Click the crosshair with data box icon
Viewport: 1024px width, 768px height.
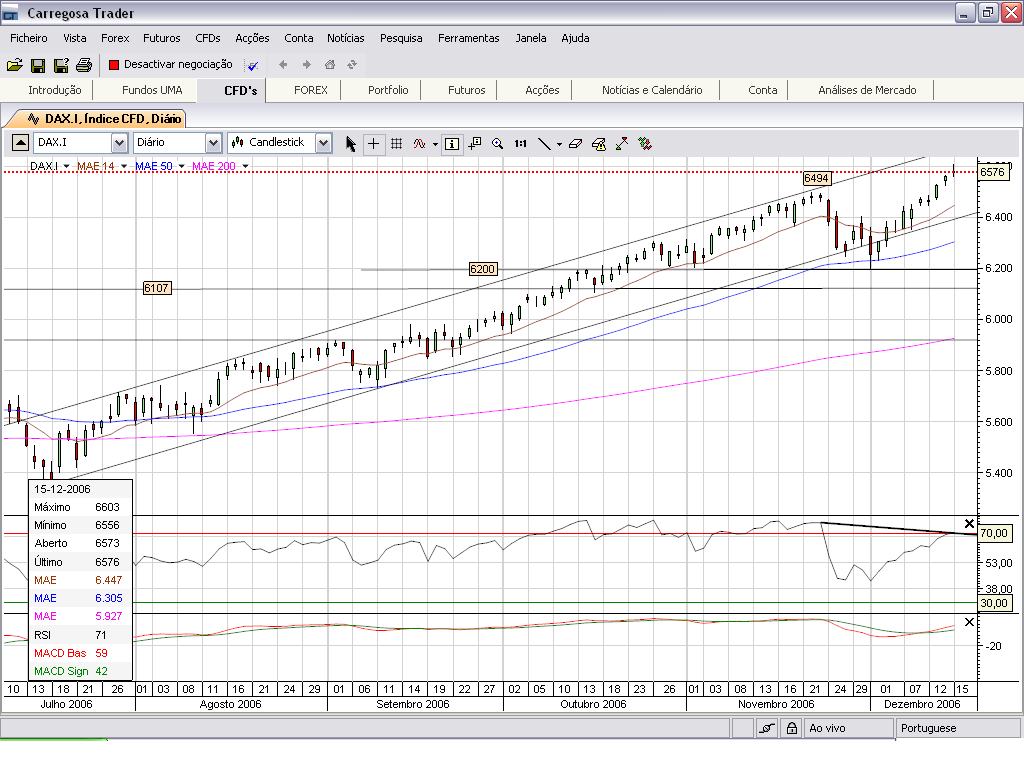[475, 144]
